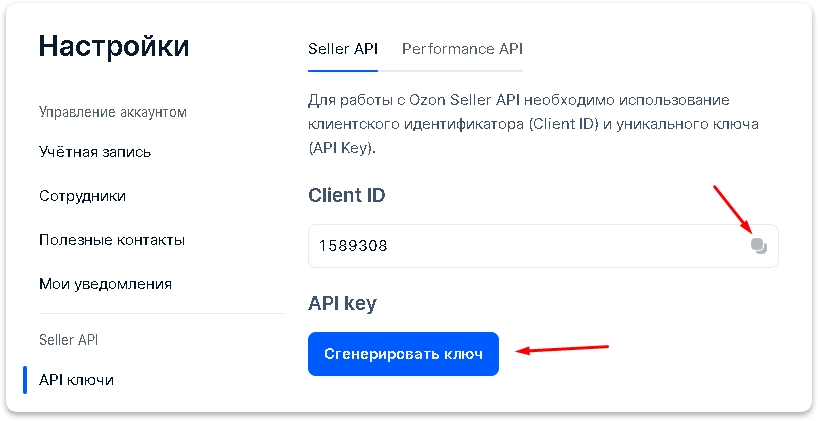Click the red arrow pointing at generate button
818x421 pixels.
coord(562,350)
